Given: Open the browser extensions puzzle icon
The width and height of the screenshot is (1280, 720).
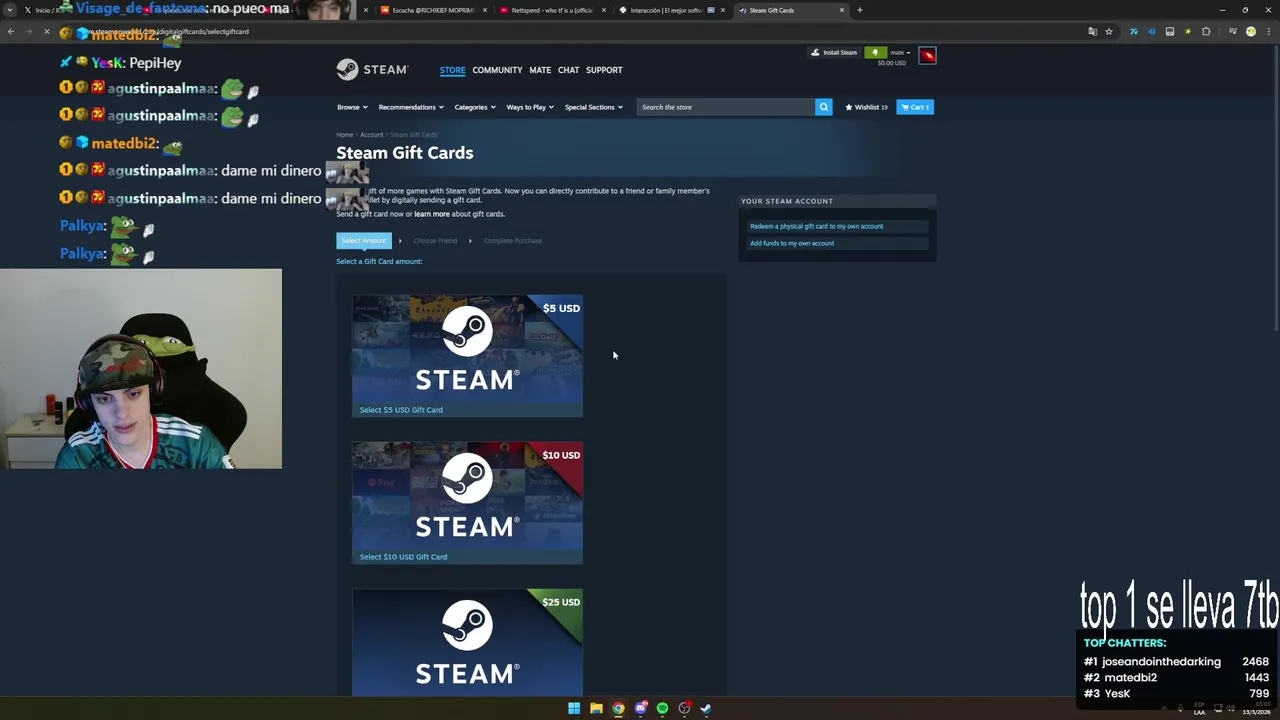Looking at the screenshot, I should pyautogui.click(x=1206, y=31).
